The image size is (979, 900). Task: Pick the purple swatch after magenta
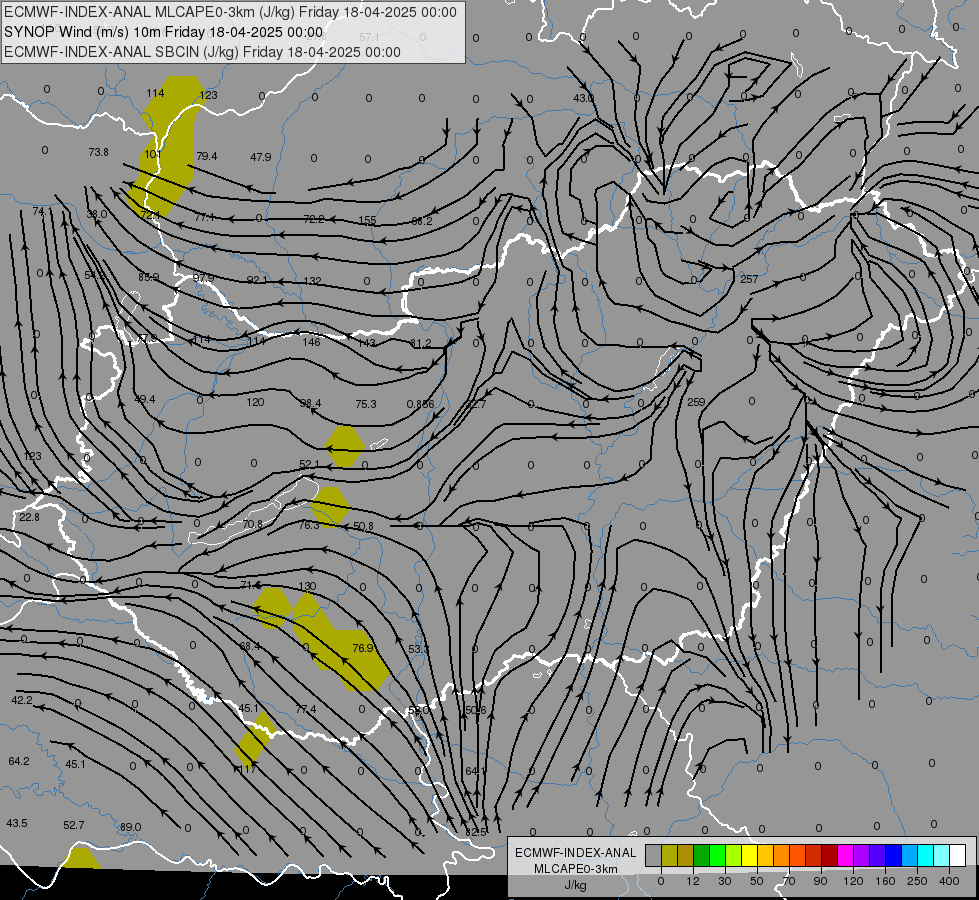[x=862, y=856]
